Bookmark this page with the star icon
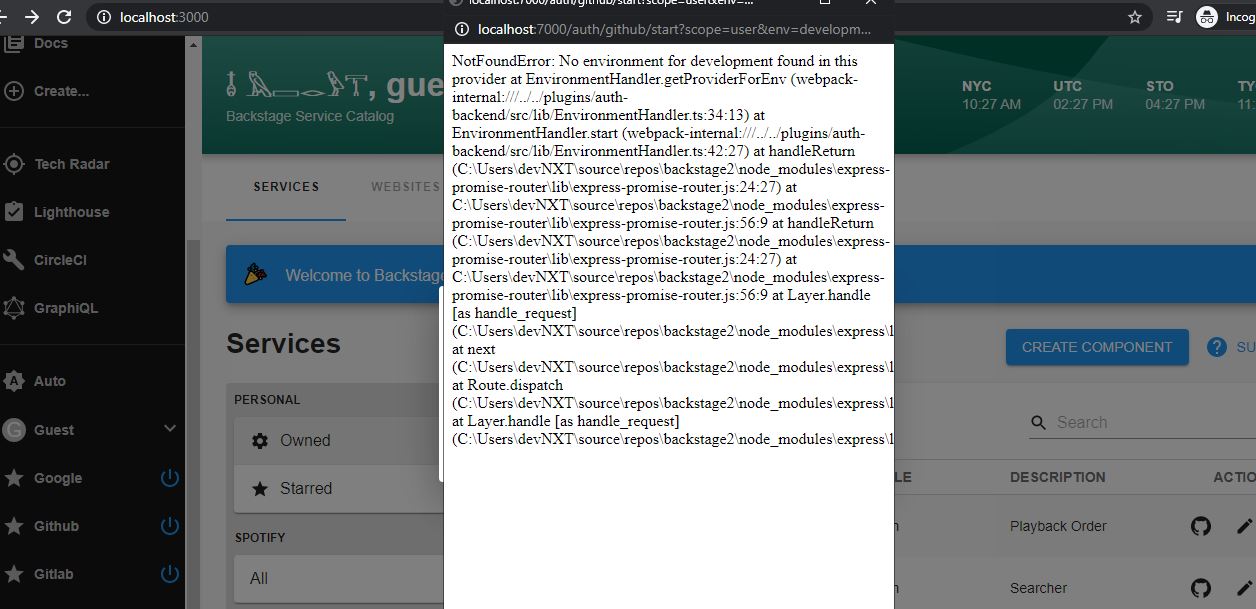The image size is (1256, 609). [x=1135, y=17]
